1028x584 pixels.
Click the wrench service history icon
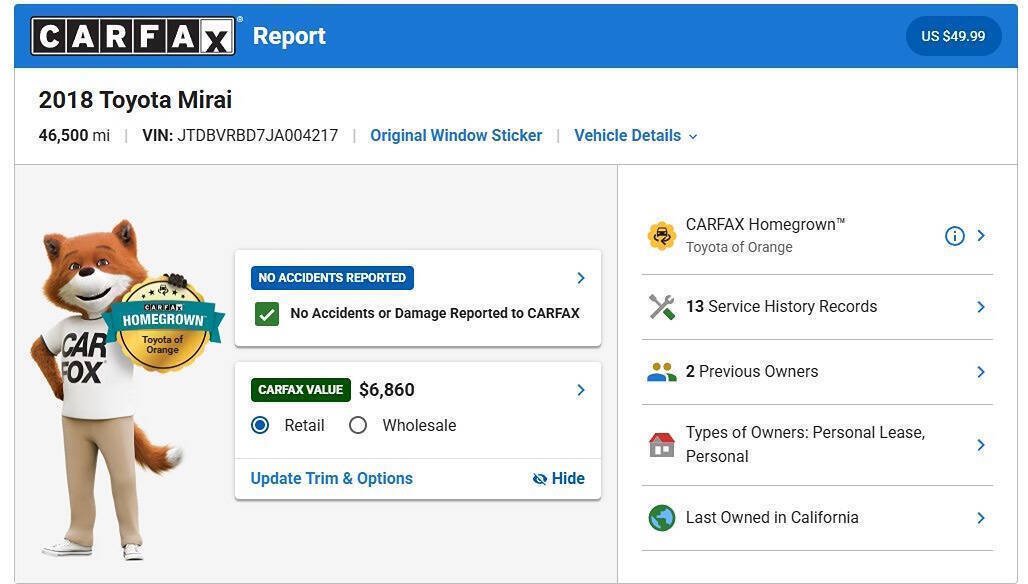tap(662, 307)
